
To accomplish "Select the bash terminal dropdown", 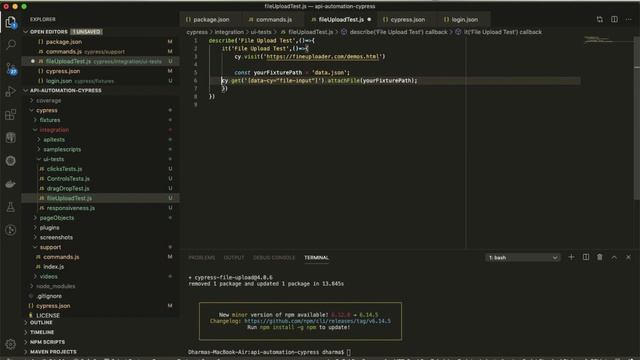I will [523, 258].
